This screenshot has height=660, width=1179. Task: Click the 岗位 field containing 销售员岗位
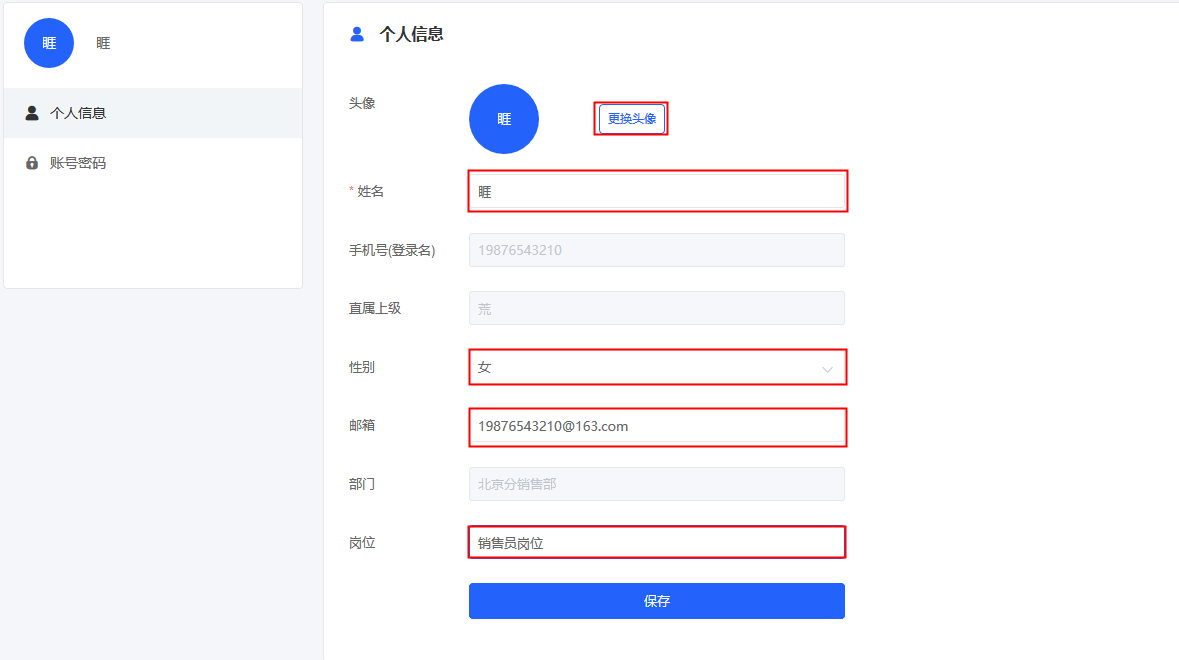(x=657, y=543)
